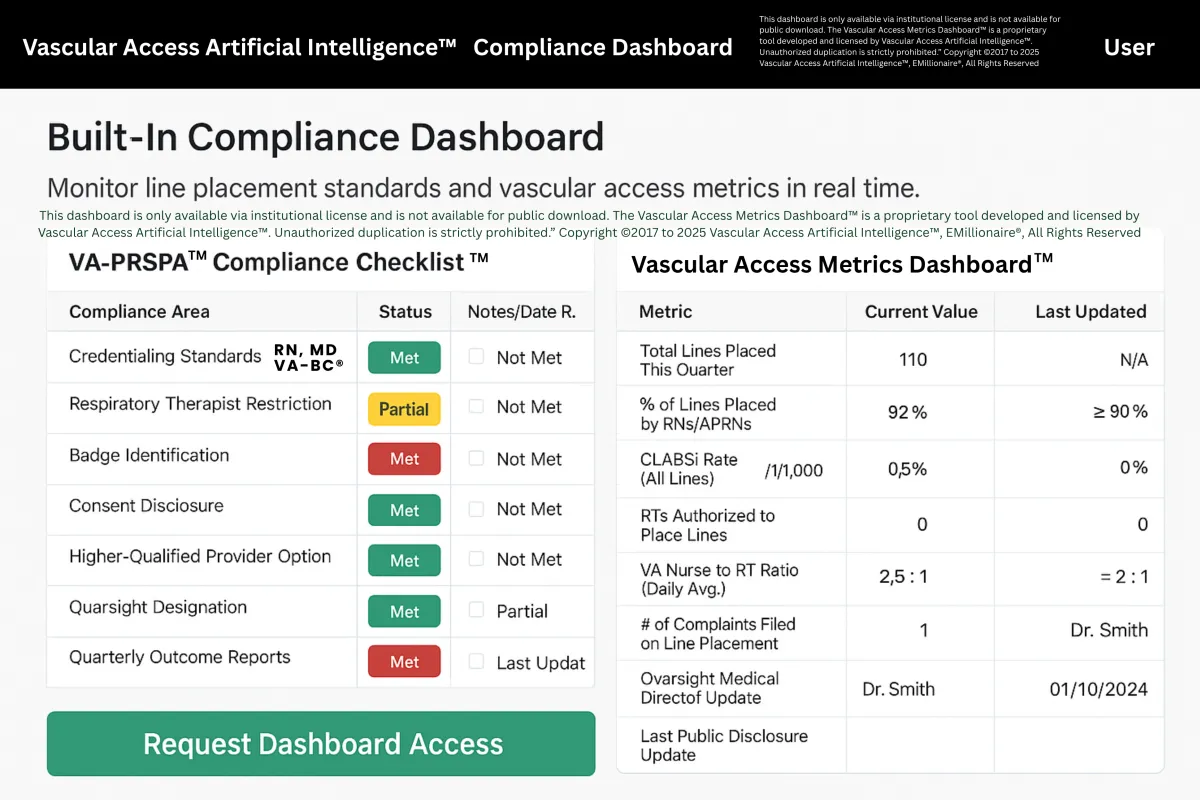
Task: Select the Total Lines Placed value 110
Action: pyautogui.click(x=913, y=360)
